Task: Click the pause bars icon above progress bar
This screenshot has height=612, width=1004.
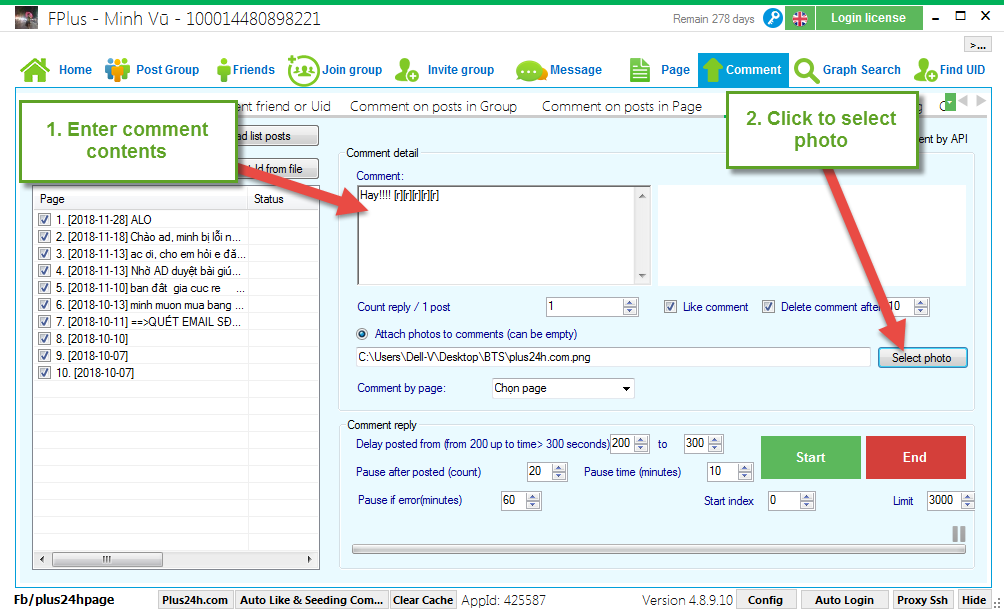Action: click(x=959, y=534)
